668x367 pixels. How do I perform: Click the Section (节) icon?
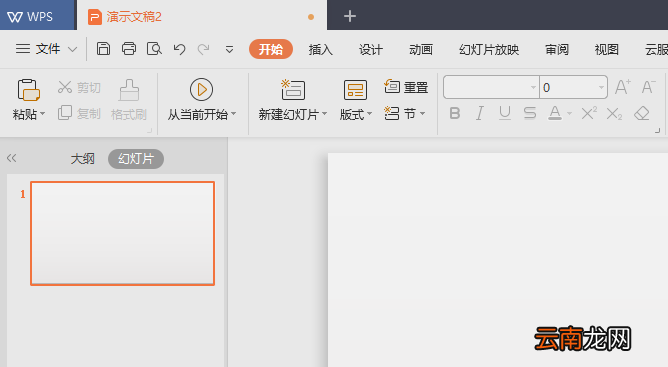click(392, 113)
